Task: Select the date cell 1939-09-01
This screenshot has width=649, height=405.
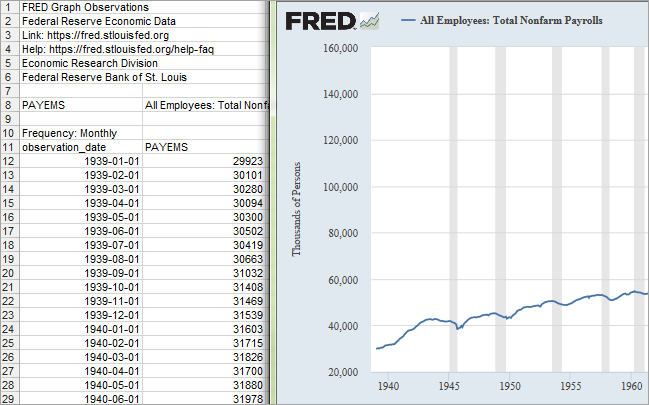Action: [x=81, y=273]
